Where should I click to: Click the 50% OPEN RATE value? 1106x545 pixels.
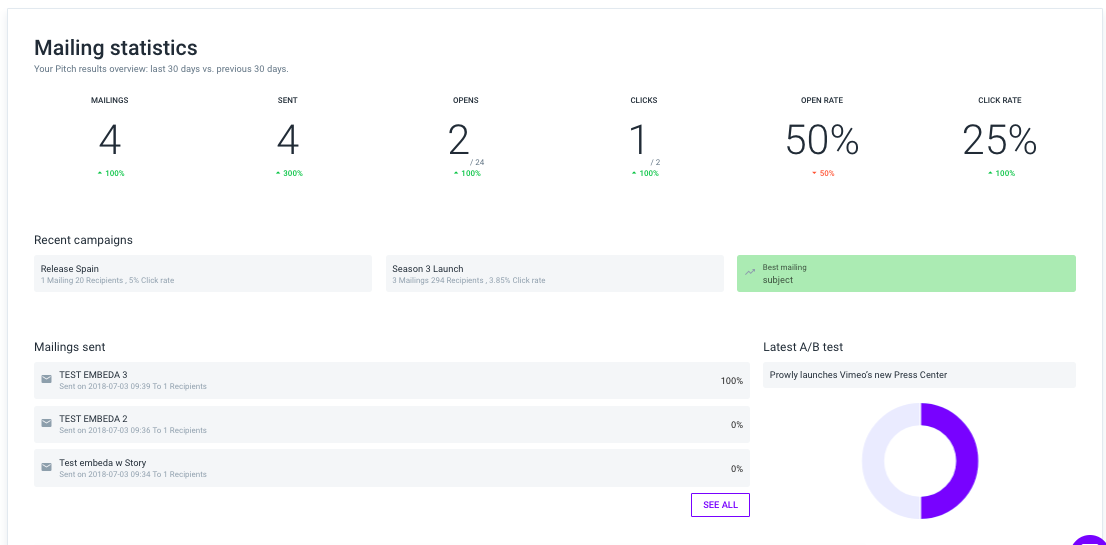click(x=822, y=140)
